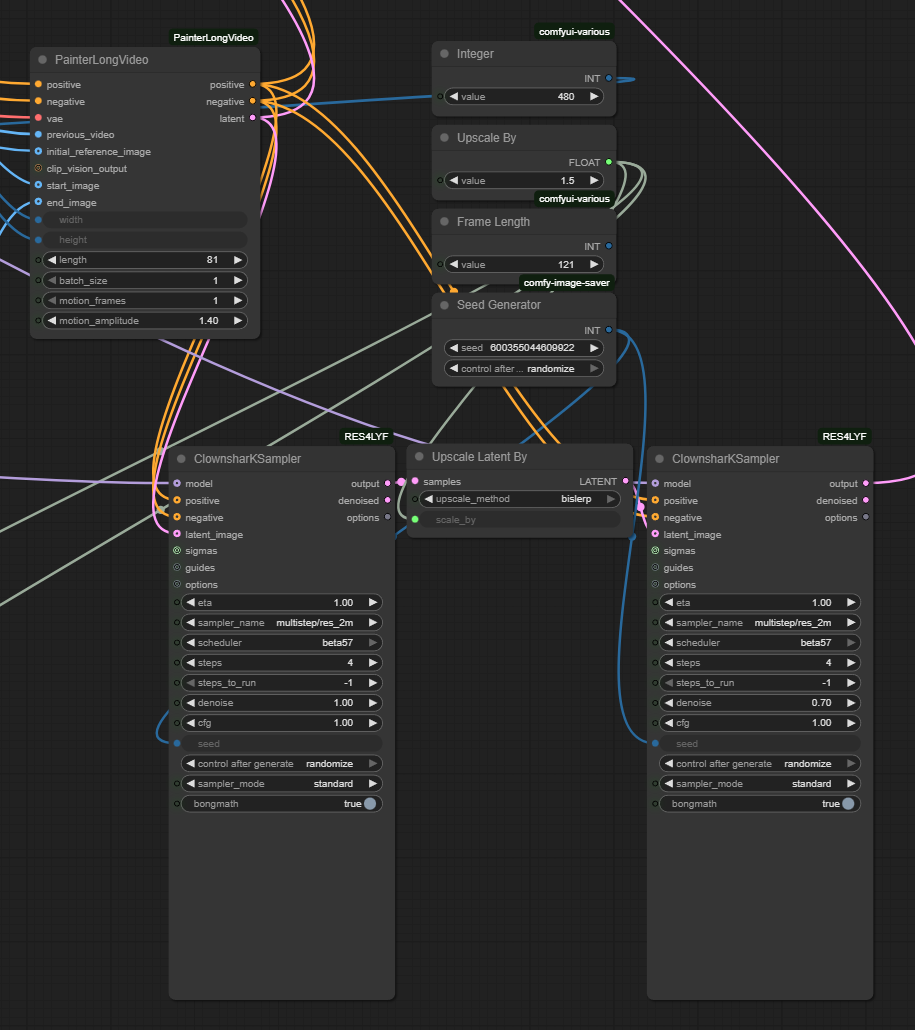Click the seed input socket on right ClownsharKSampler
This screenshot has height=1030, width=915.
coord(656,744)
